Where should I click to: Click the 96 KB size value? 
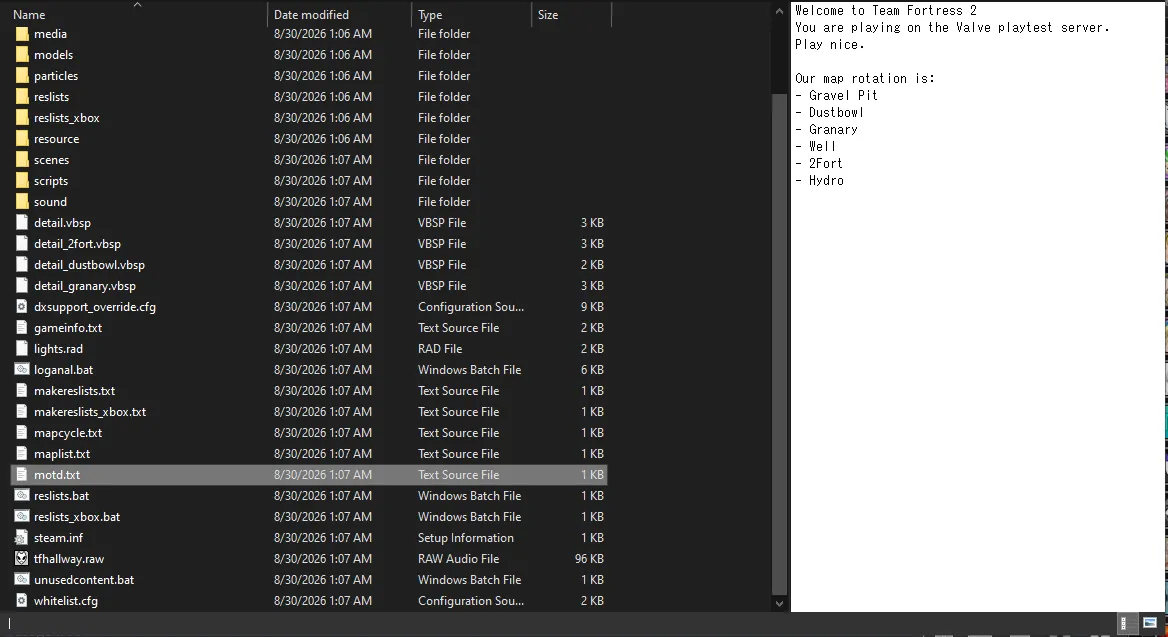point(589,558)
